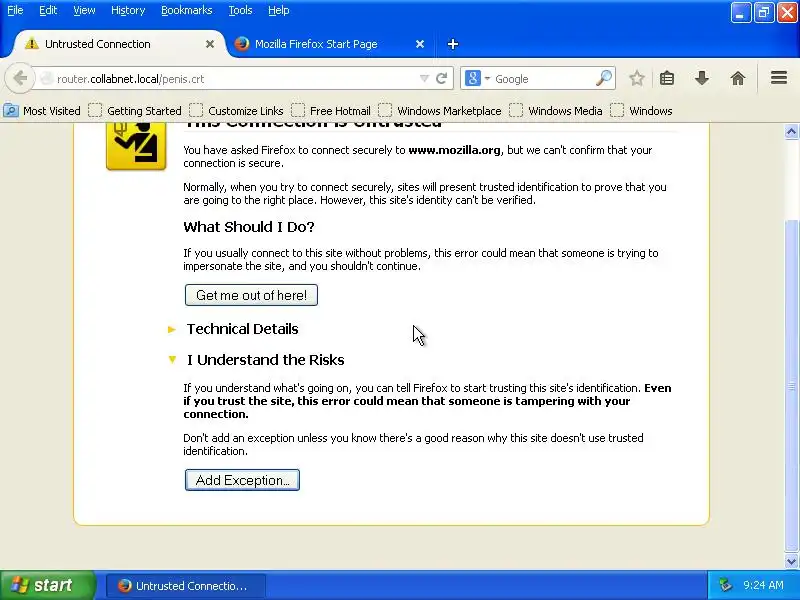Click the Add Exception… button
The width and height of the screenshot is (800, 600).
[242, 480]
